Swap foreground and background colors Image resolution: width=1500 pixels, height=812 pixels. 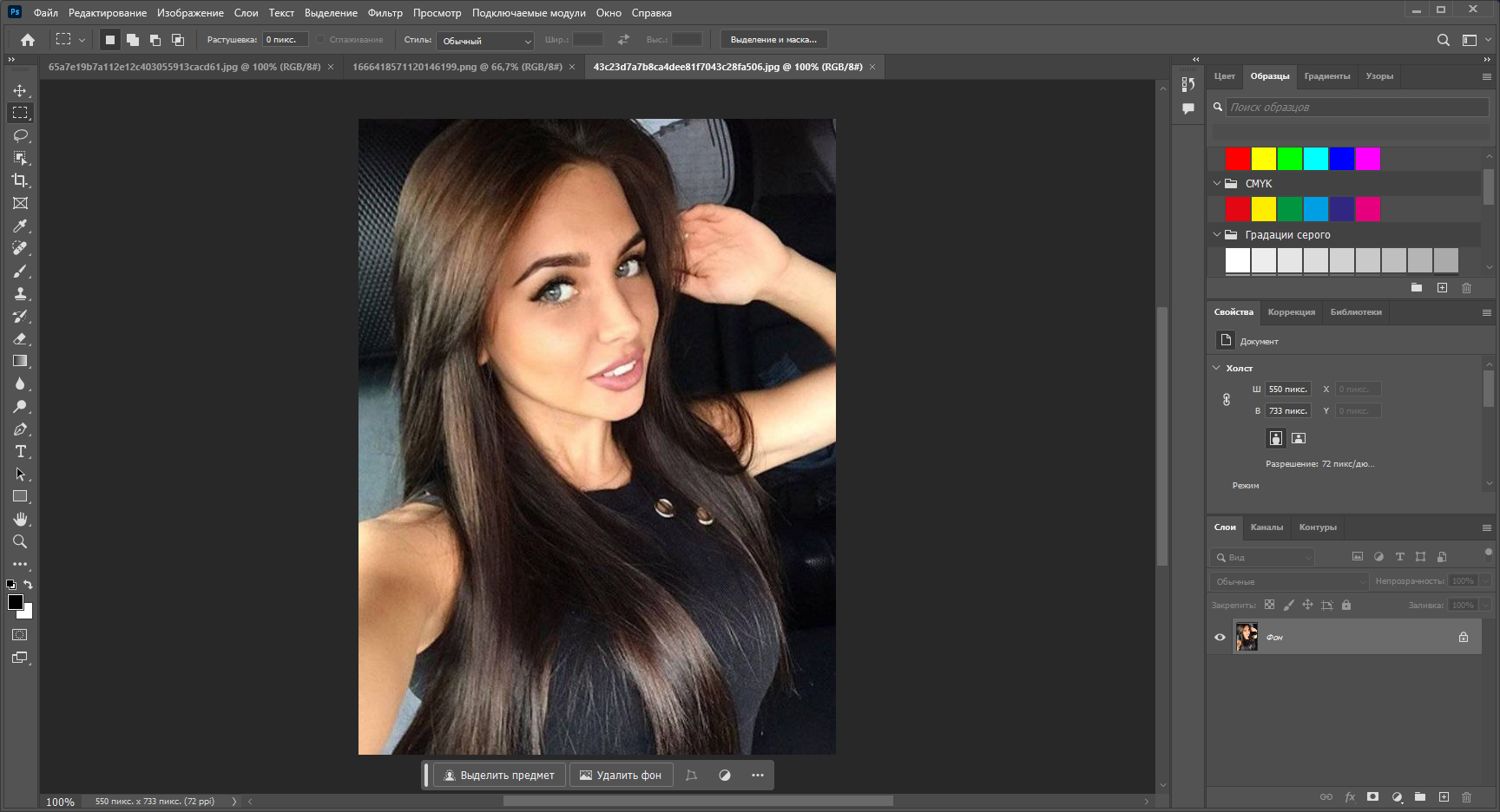pyautogui.click(x=28, y=585)
